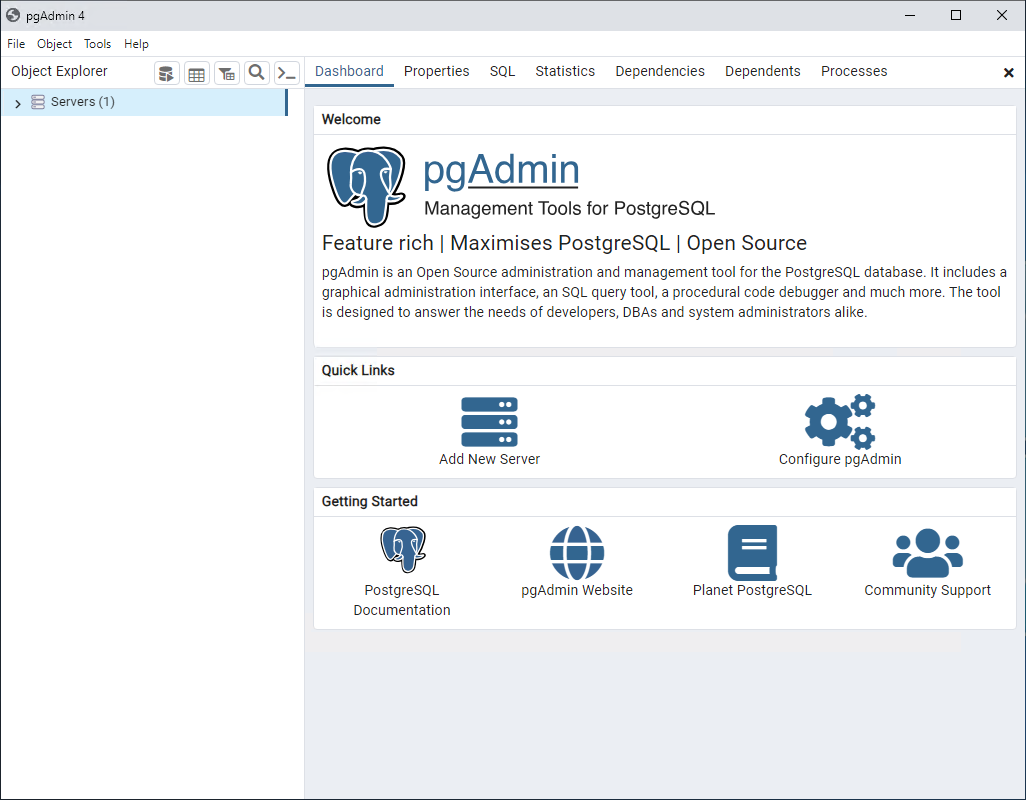Click the Filtered Rows toolbar icon
This screenshot has height=800, width=1026.
click(x=226, y=73)
